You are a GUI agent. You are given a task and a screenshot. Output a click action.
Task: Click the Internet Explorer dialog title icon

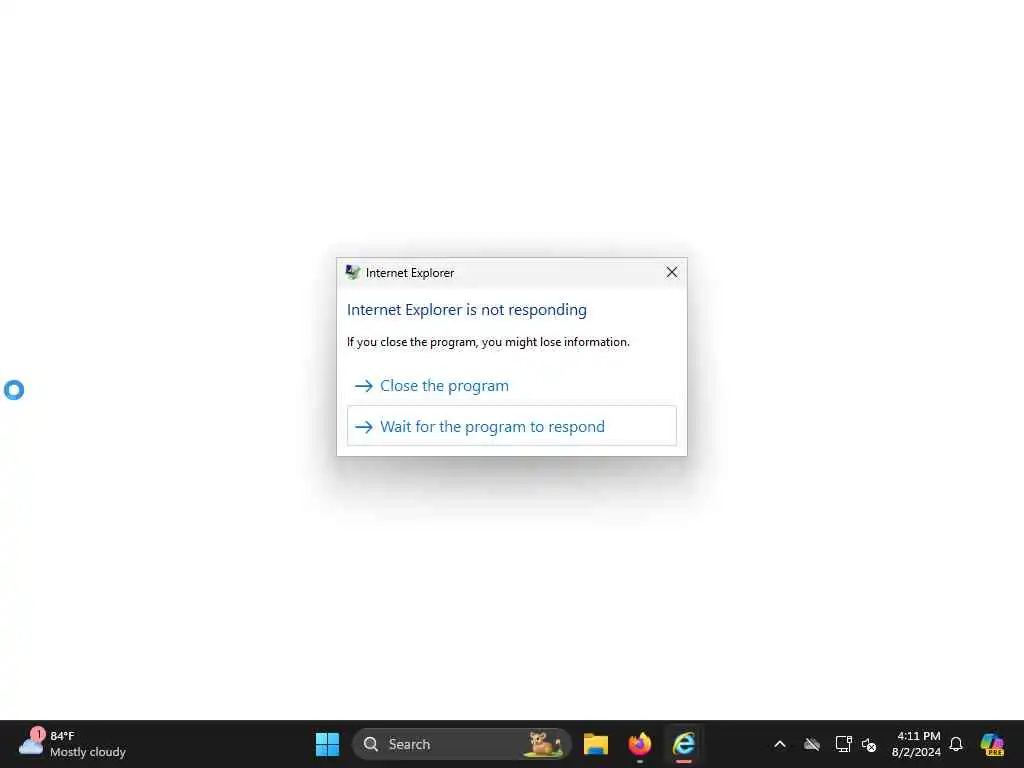coord(353,272)
